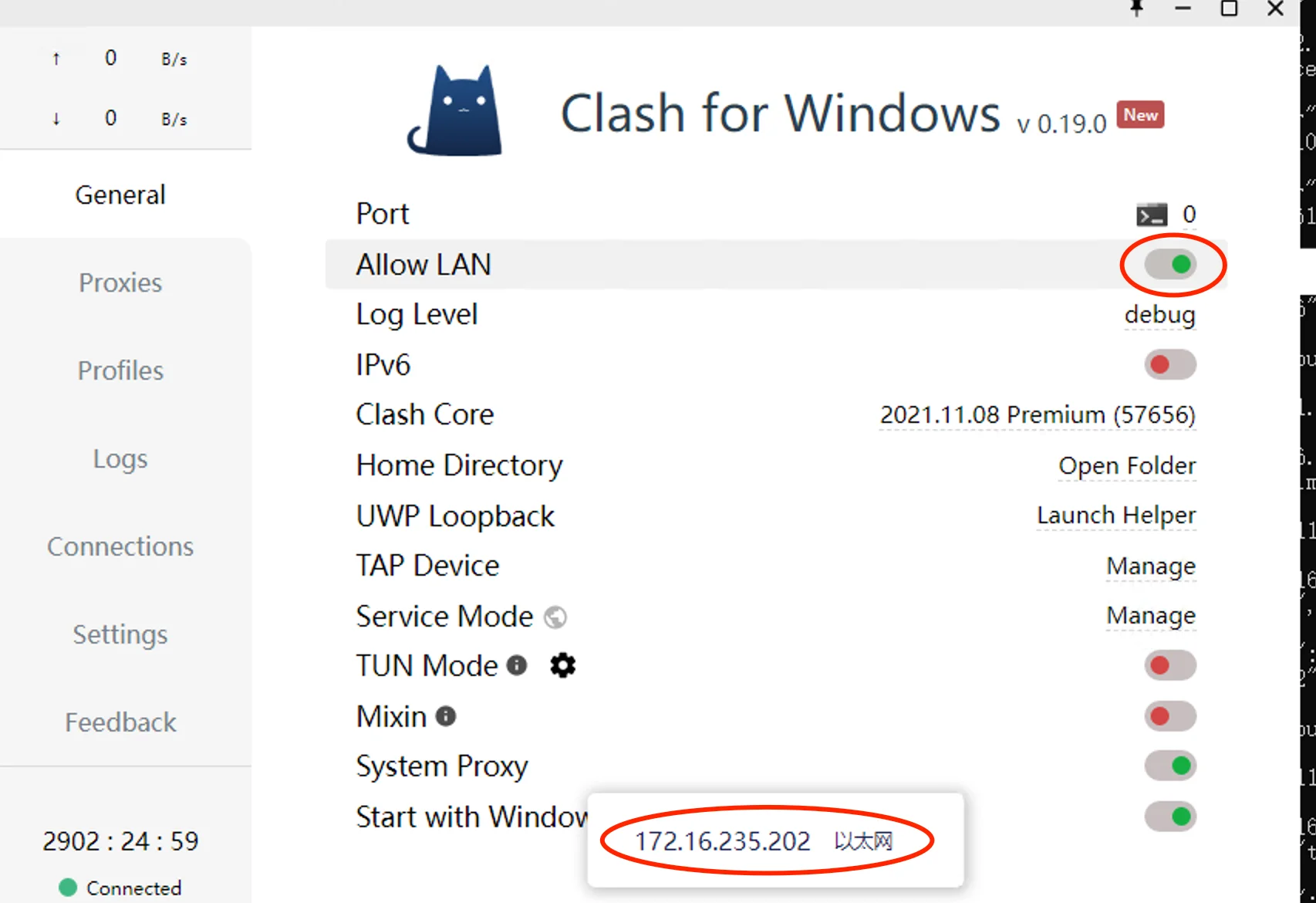Open the Proxies tab
This screenshot has height=903, width=1316.
coord(120,282)
